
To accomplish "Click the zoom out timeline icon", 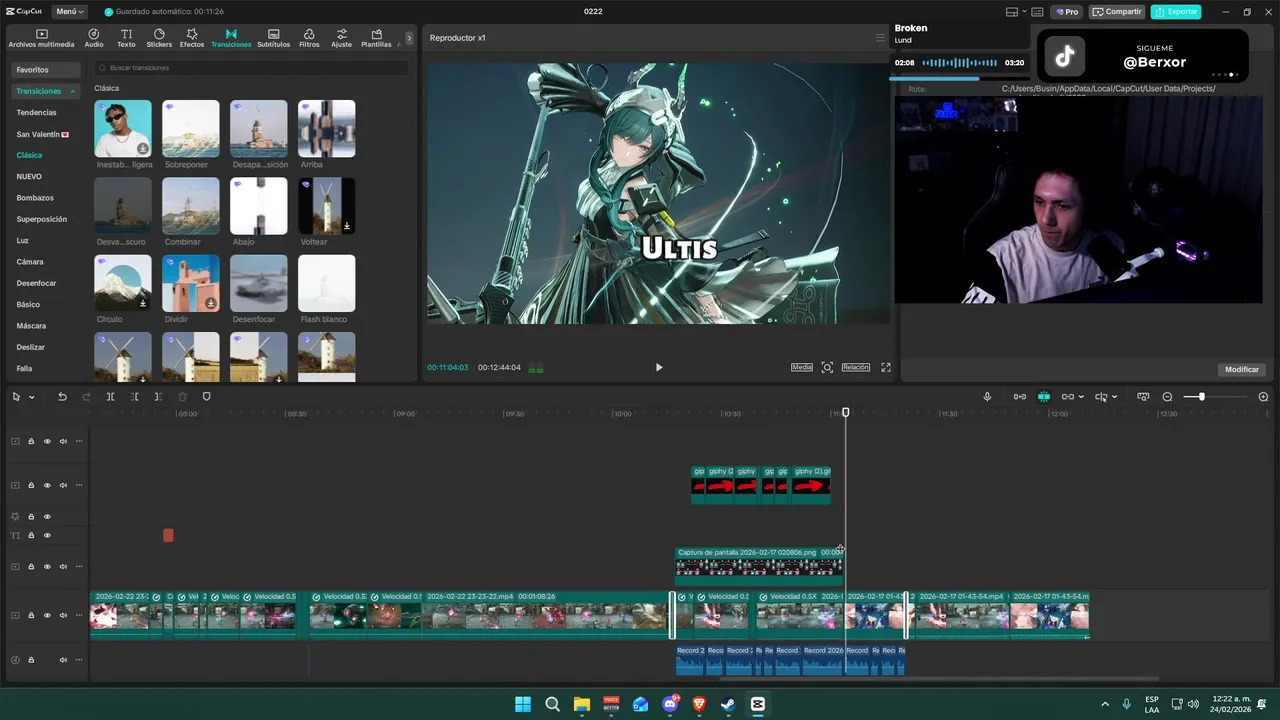I will point(1167,397).
